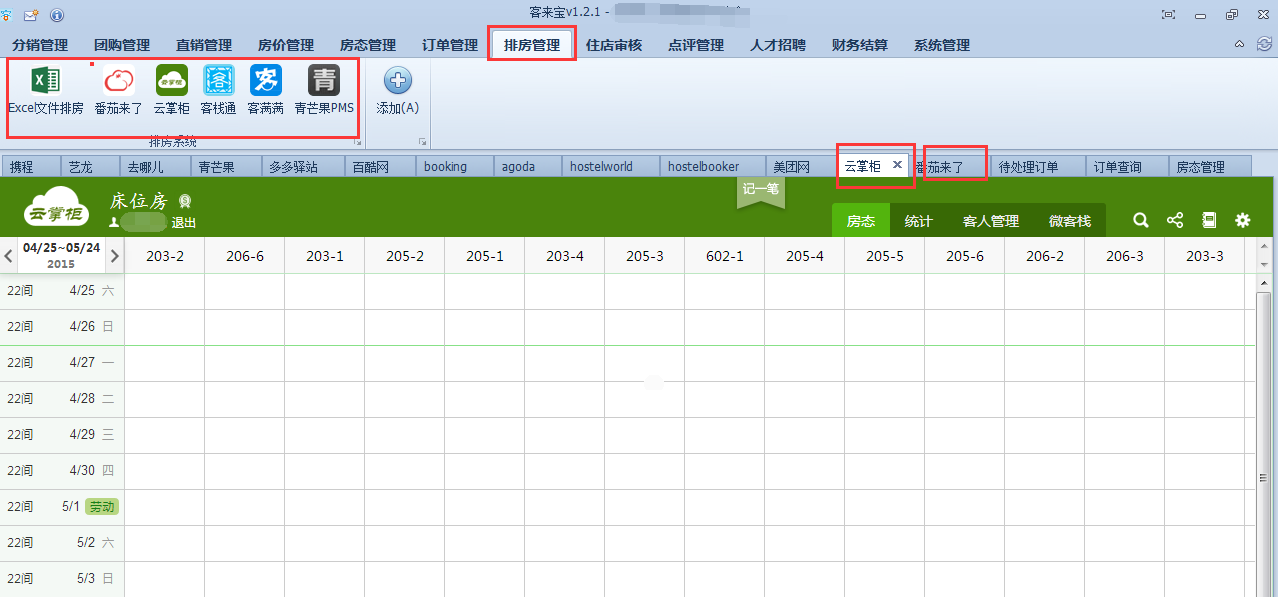The height and width of the screenshot is (597, 1278).
Task: Switch to the 微客栈 view tab
Action: click(x=1070, y=221)
